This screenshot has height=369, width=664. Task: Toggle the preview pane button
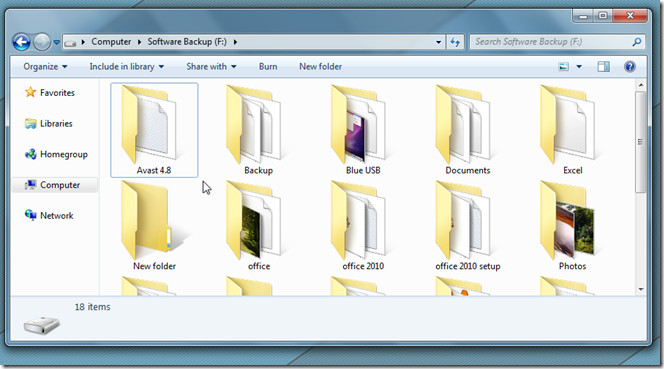tap(603, 67)
